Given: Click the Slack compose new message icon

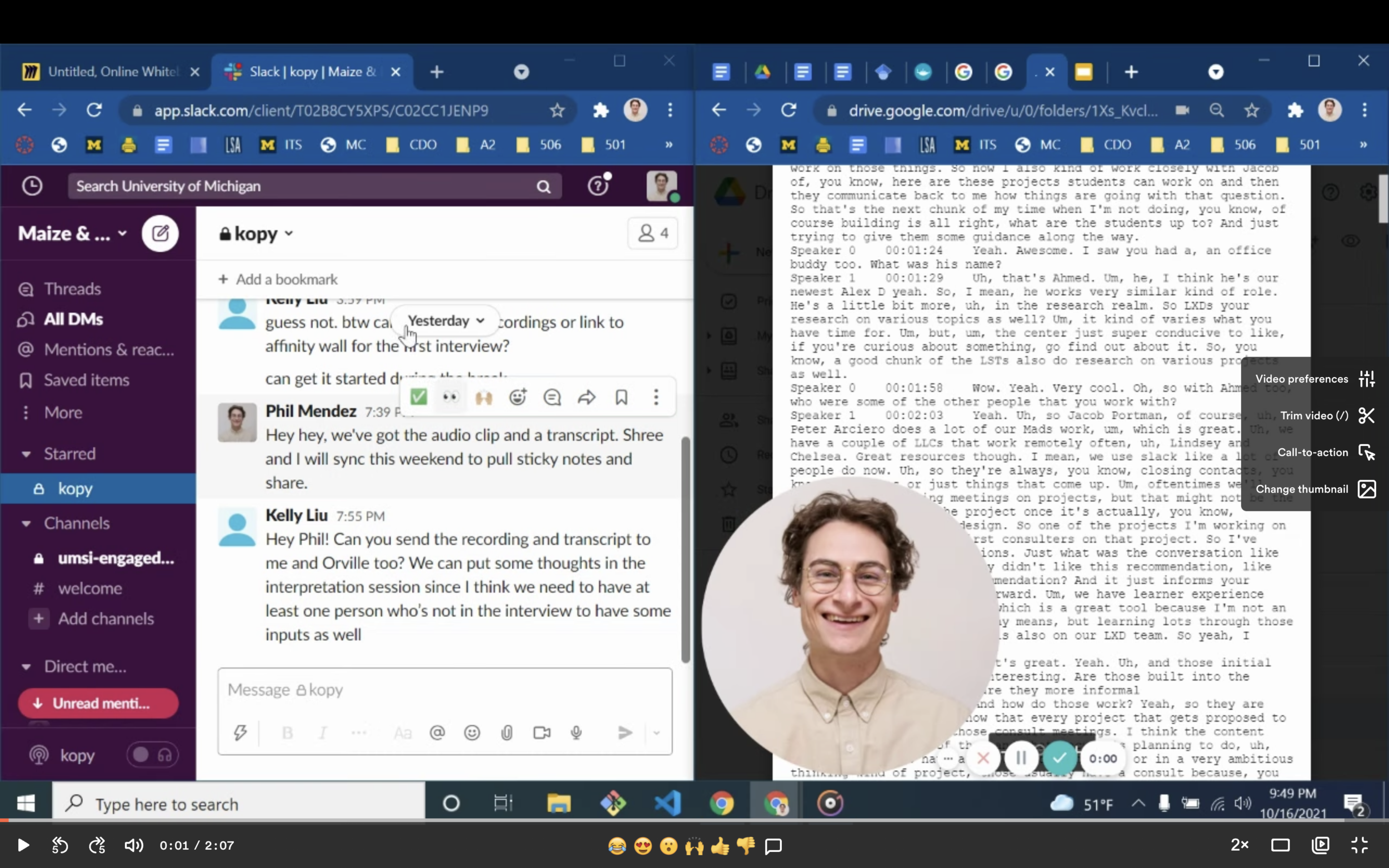Looking at the screenshot, I should (x=160, y=233).
